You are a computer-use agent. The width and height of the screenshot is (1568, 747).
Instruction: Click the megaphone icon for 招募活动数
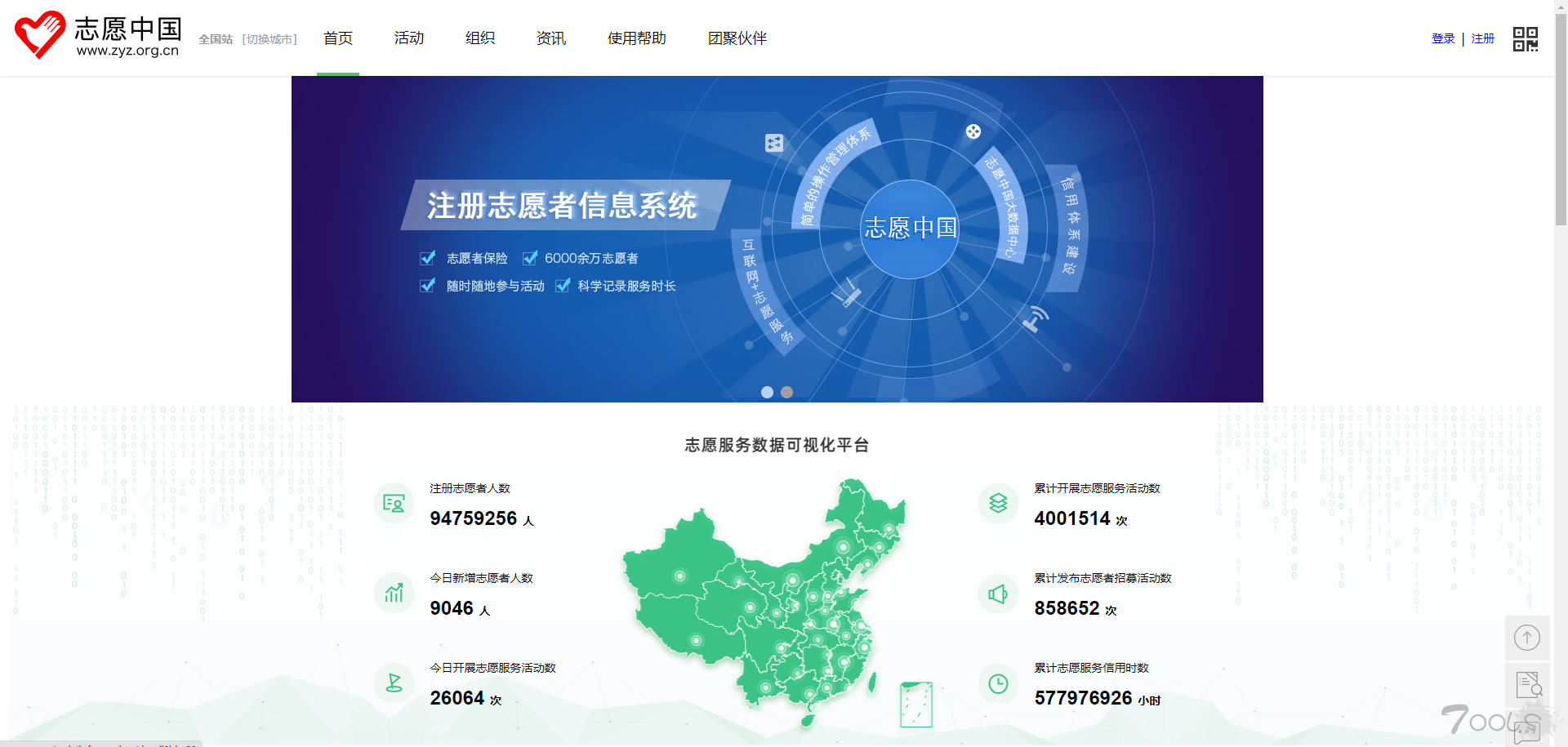point(998,594)
